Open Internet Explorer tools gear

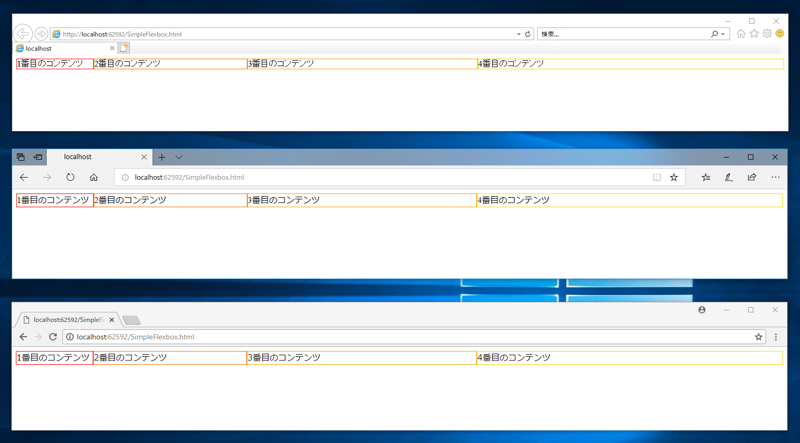pos(767,34)
